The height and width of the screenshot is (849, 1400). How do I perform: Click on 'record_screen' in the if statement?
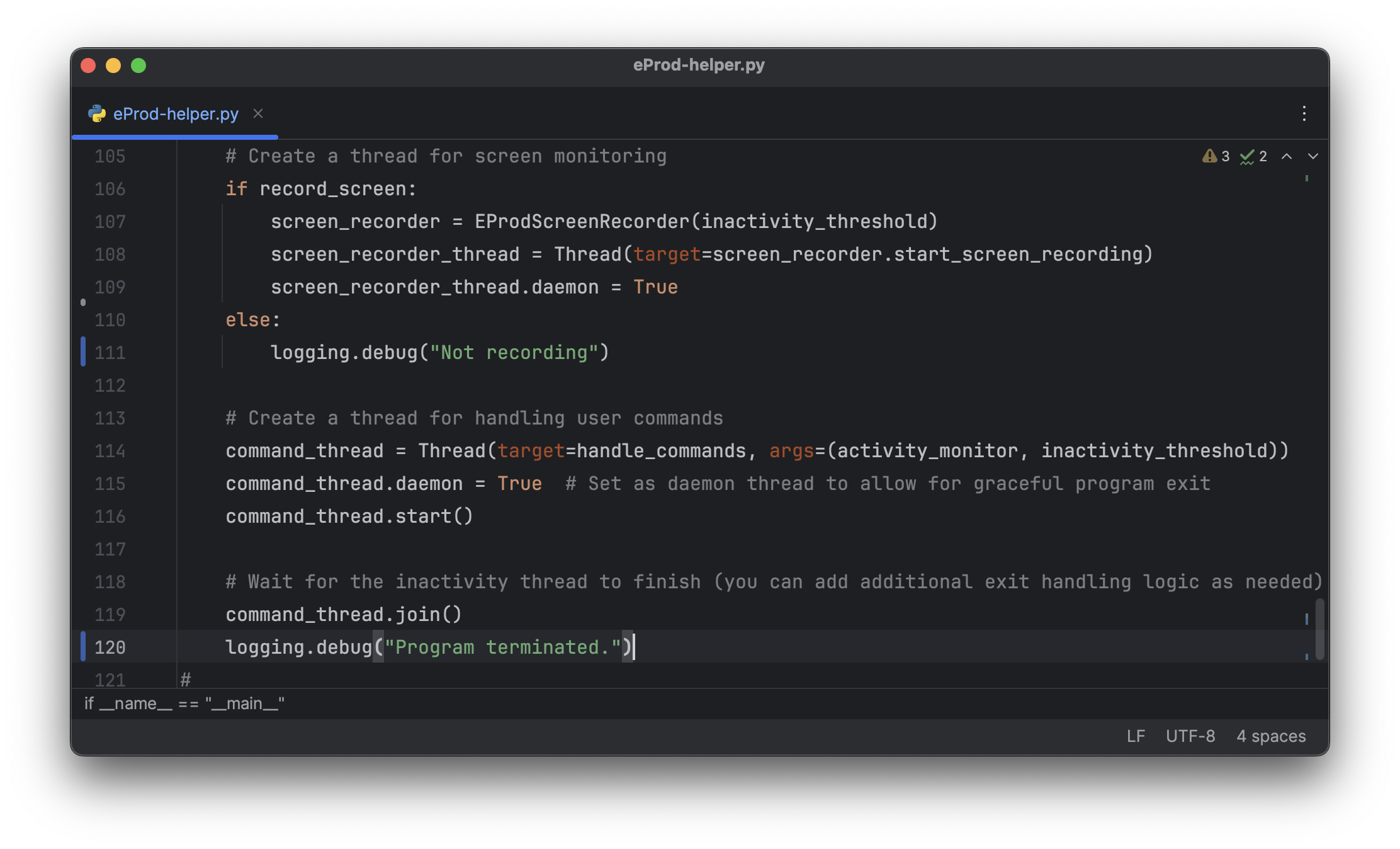tap(333, 189)
